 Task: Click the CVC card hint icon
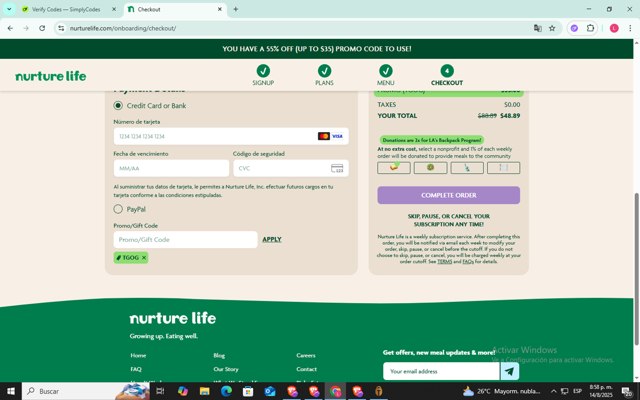click(x=337, y=168)
